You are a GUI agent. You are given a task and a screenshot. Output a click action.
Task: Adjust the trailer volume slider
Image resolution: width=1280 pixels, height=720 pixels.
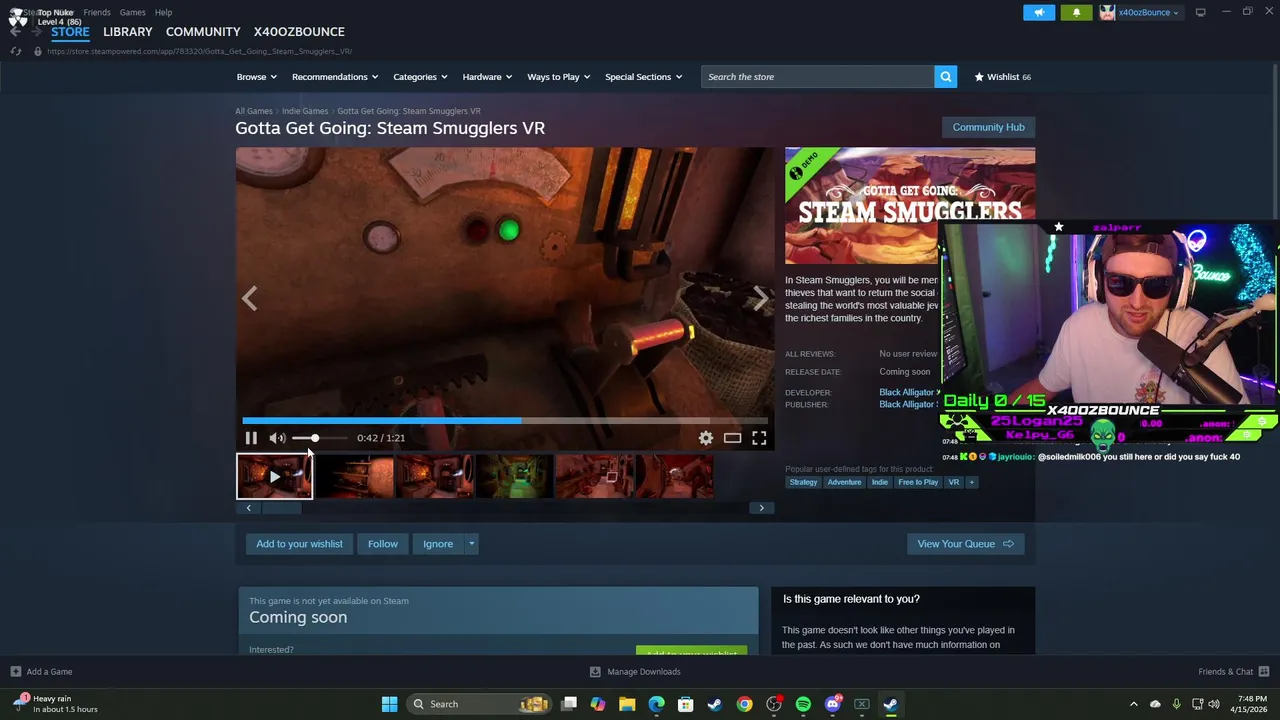[x=319, y=438]
